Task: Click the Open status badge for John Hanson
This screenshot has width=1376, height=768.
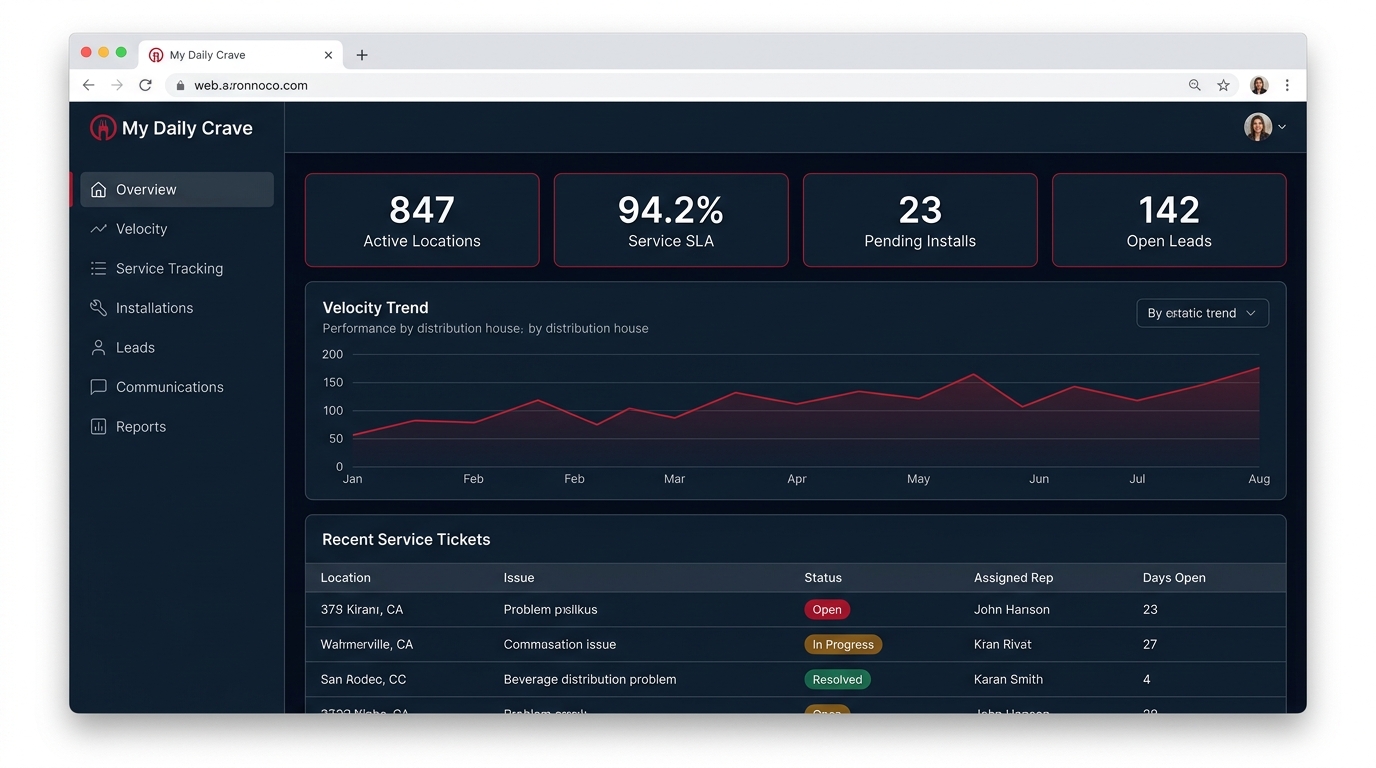Action: pos(827,610)
